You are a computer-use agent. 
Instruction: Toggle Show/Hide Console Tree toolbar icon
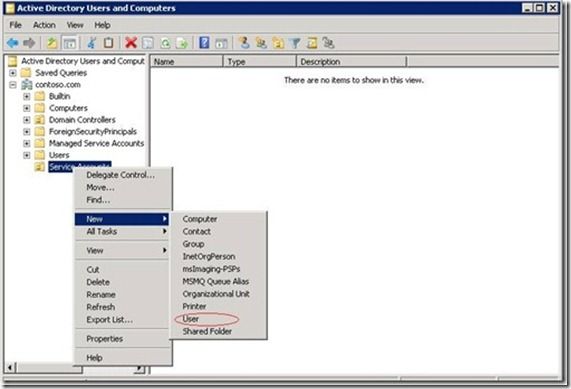(70, 43)
